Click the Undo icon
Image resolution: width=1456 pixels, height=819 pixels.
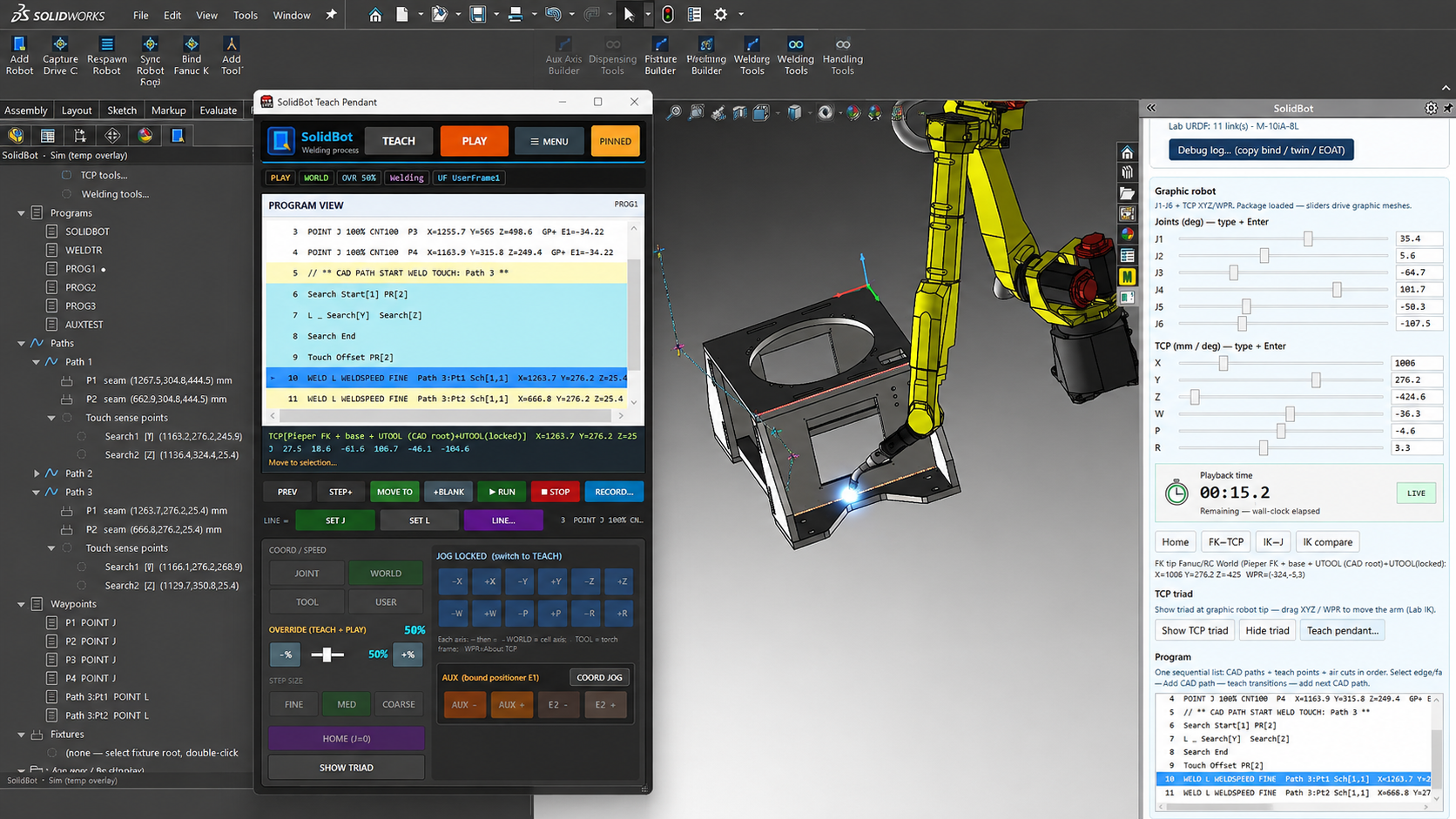(553, 15)
